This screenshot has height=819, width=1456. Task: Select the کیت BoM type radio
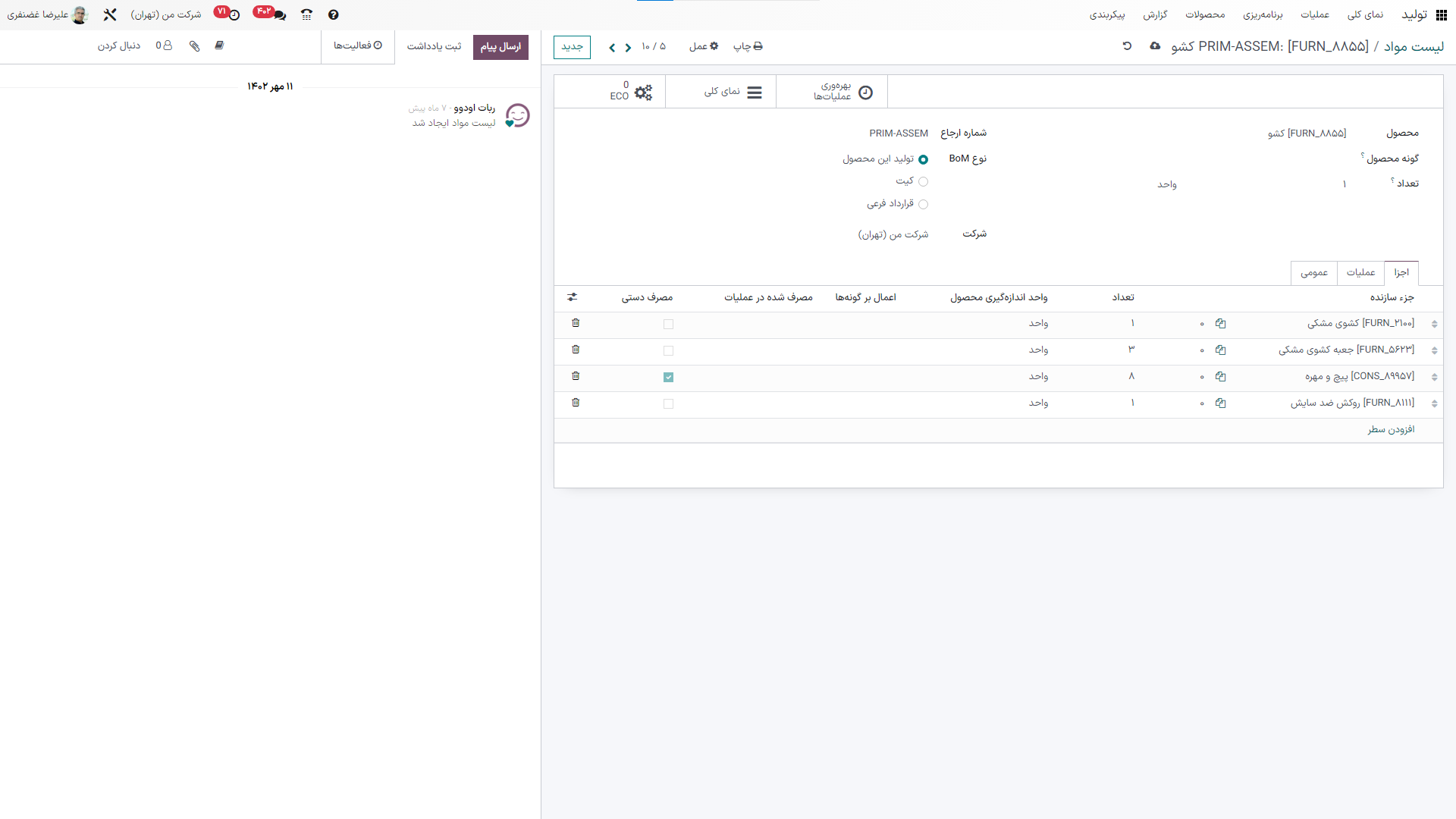click(923, 182)
